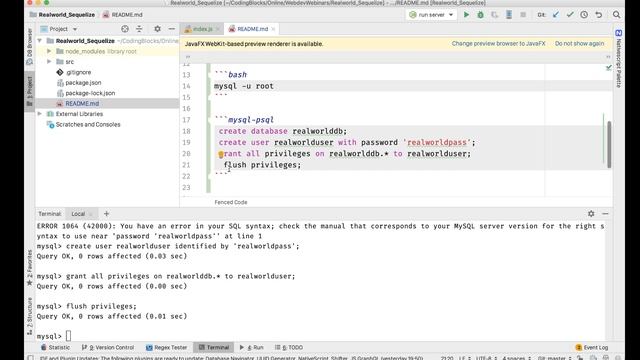
Task: Click the profiler icon next to coverage
Action: point(509,15)
